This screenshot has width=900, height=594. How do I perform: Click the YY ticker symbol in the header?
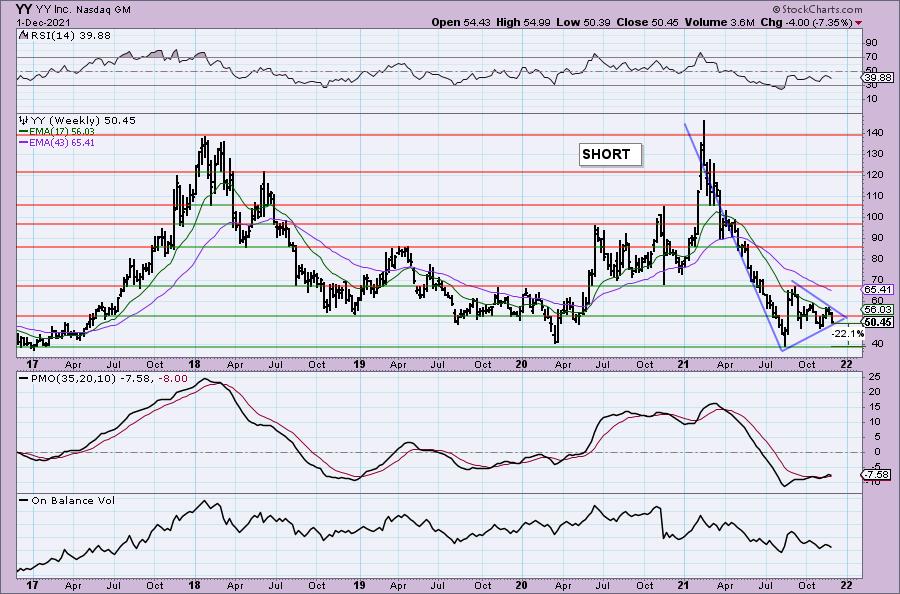(24, 9)
